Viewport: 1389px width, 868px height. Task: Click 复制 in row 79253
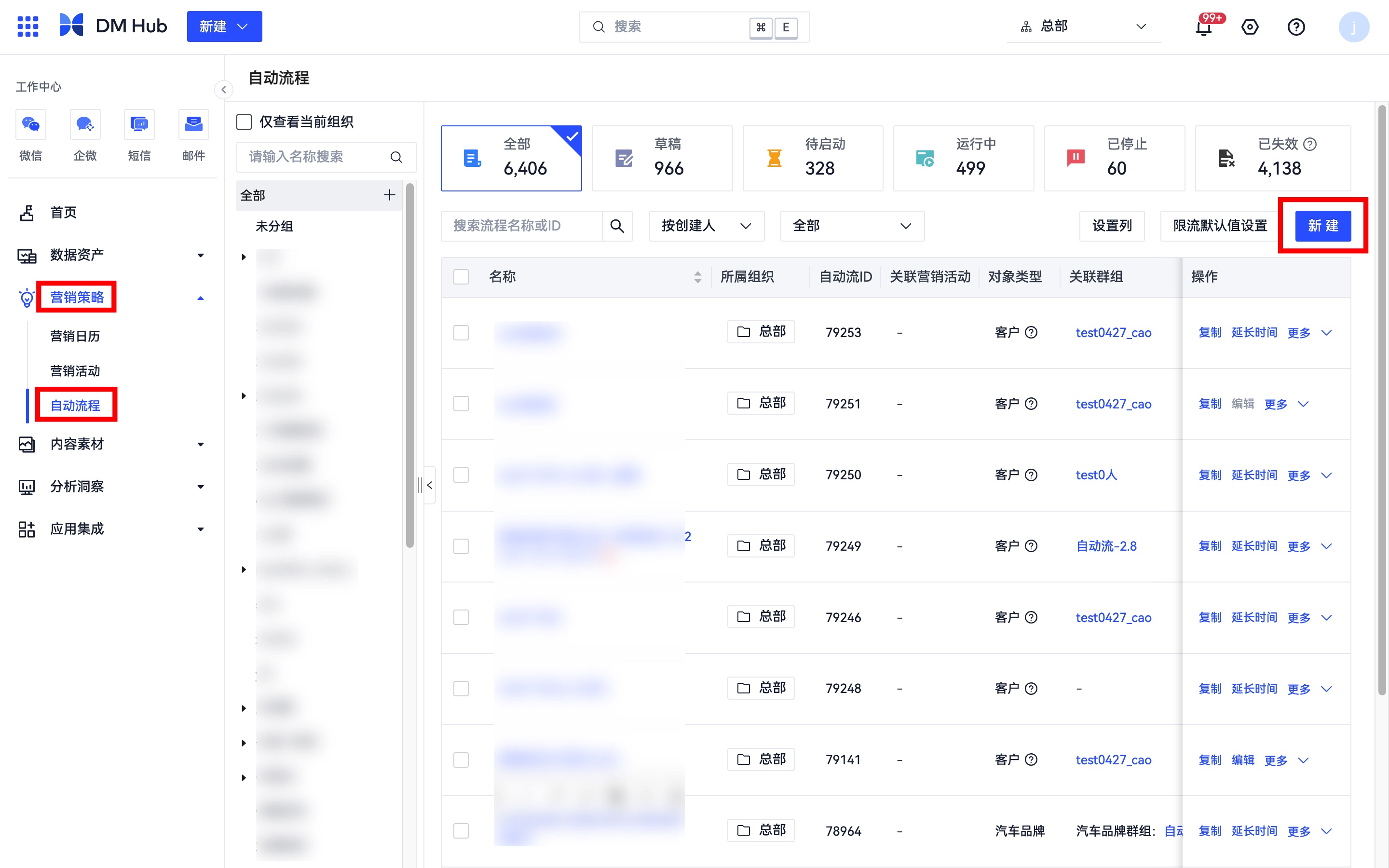1210,332
